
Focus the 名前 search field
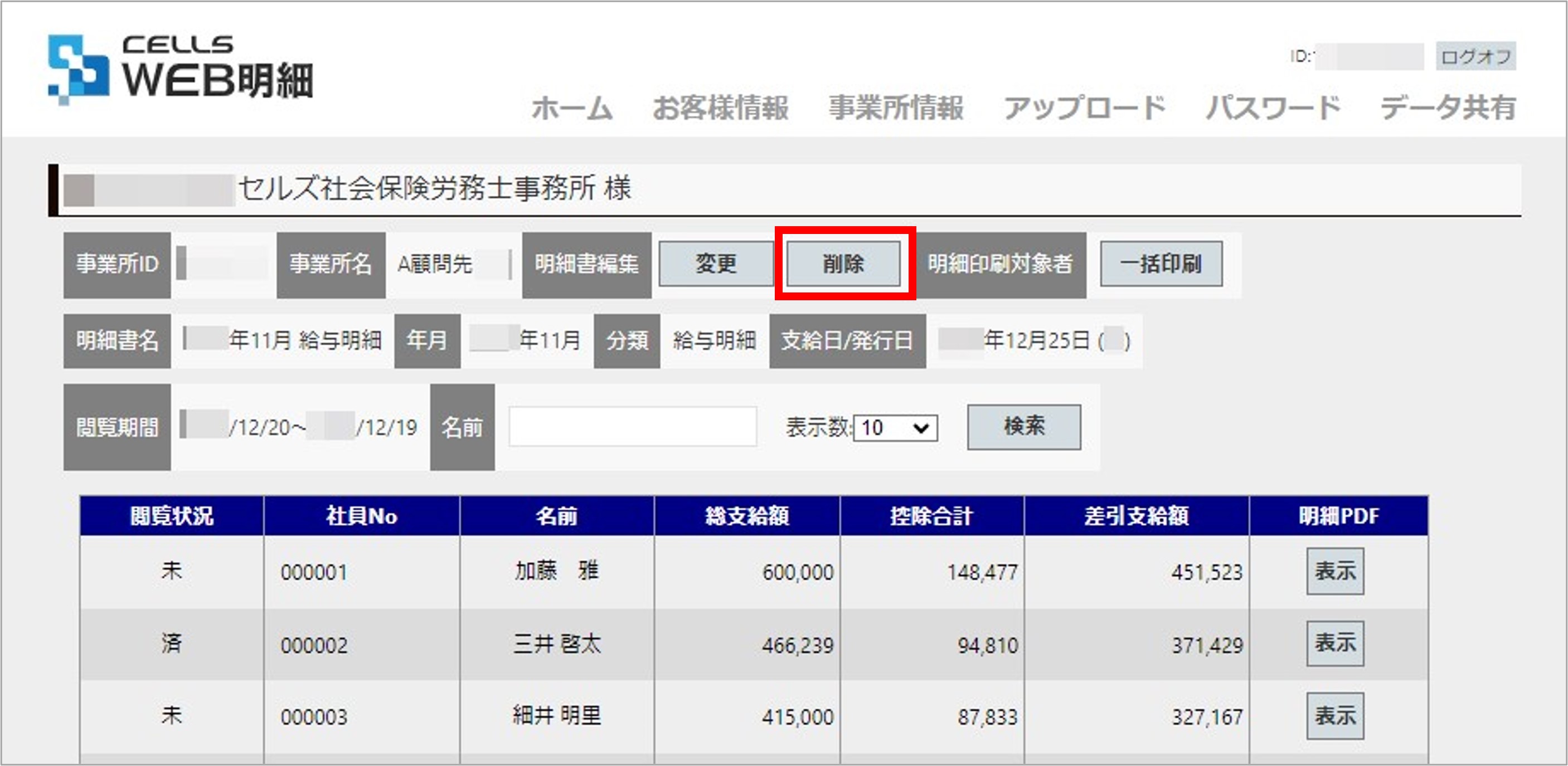pos(633,427)
